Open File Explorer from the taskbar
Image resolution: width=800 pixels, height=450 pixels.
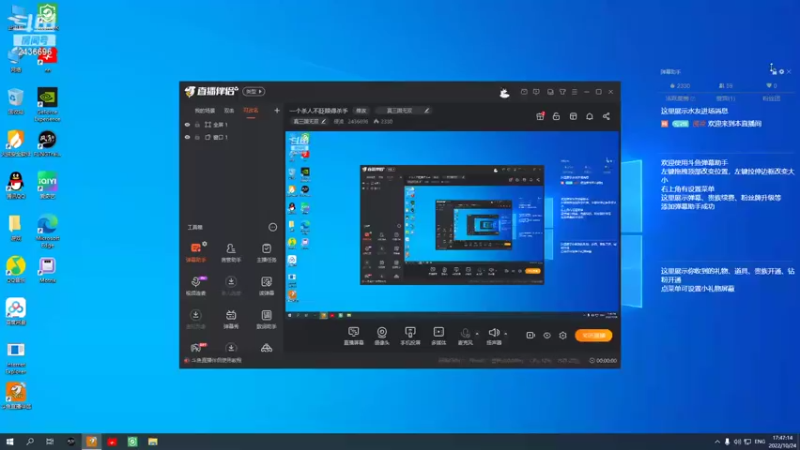(x=153, y=442)
